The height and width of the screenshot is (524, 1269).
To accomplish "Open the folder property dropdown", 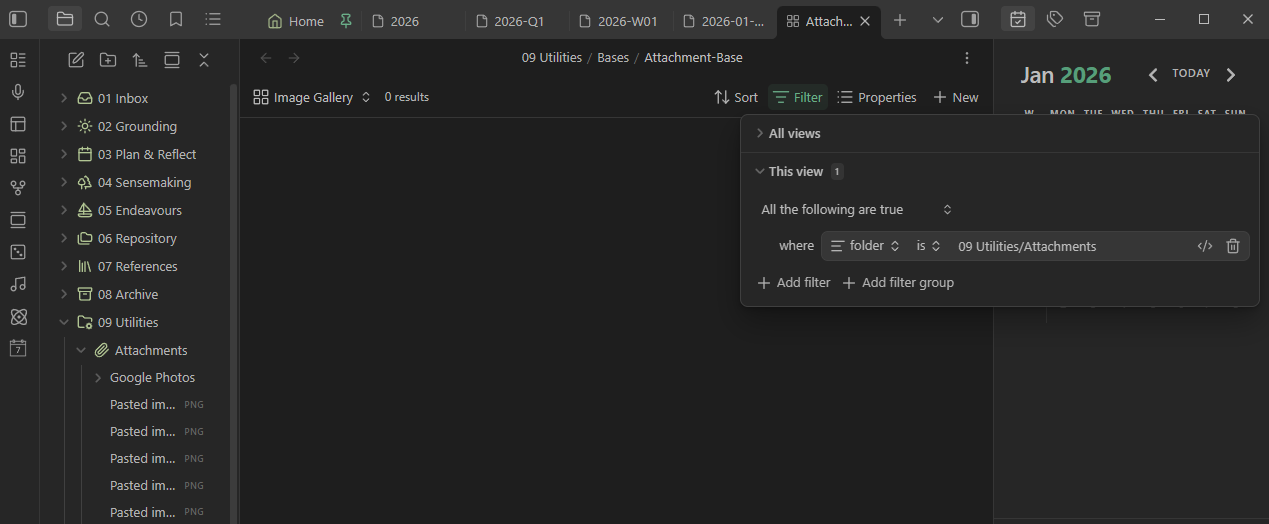I will coord(866,246).
